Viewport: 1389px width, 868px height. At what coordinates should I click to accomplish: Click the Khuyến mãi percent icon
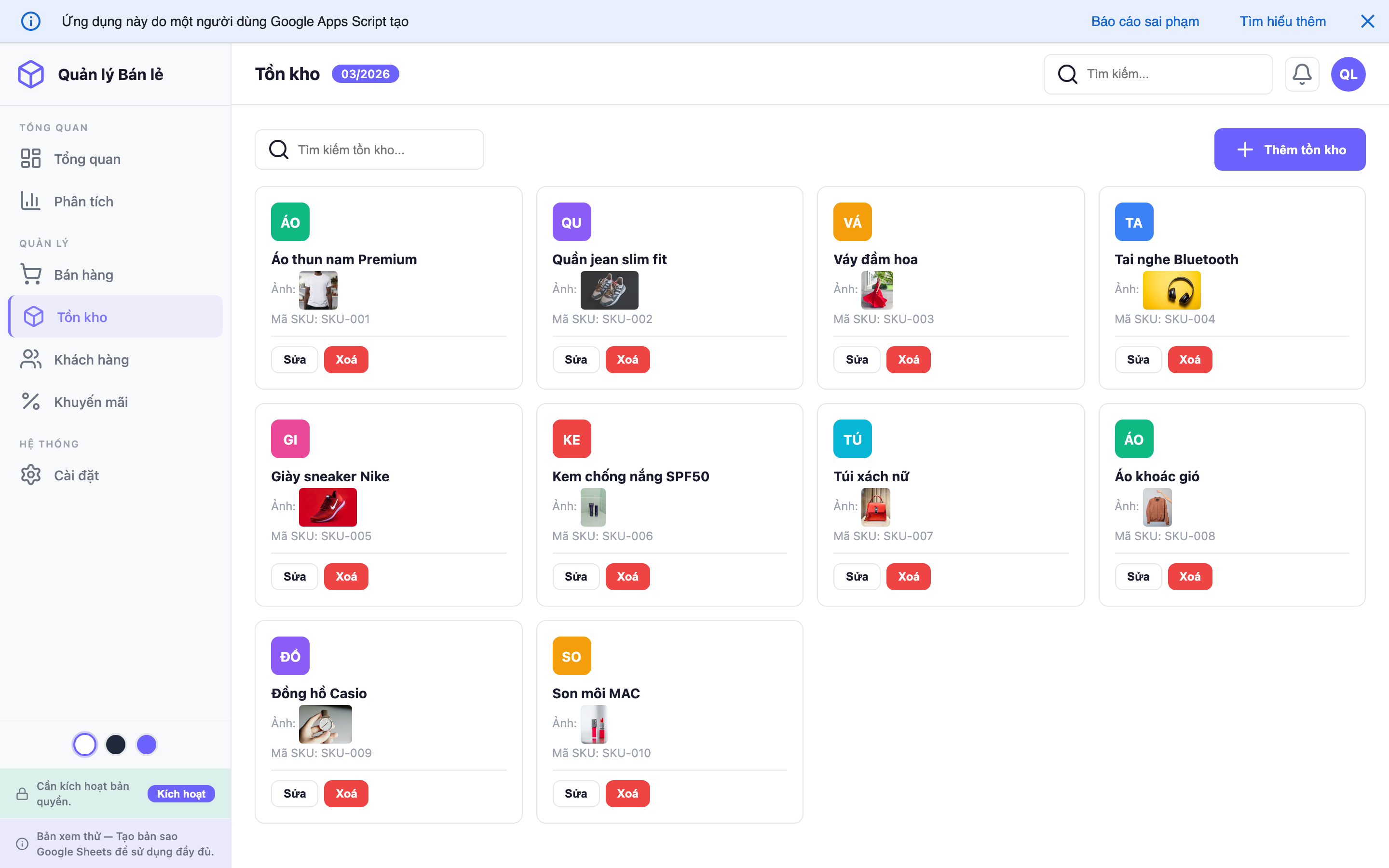31,401
